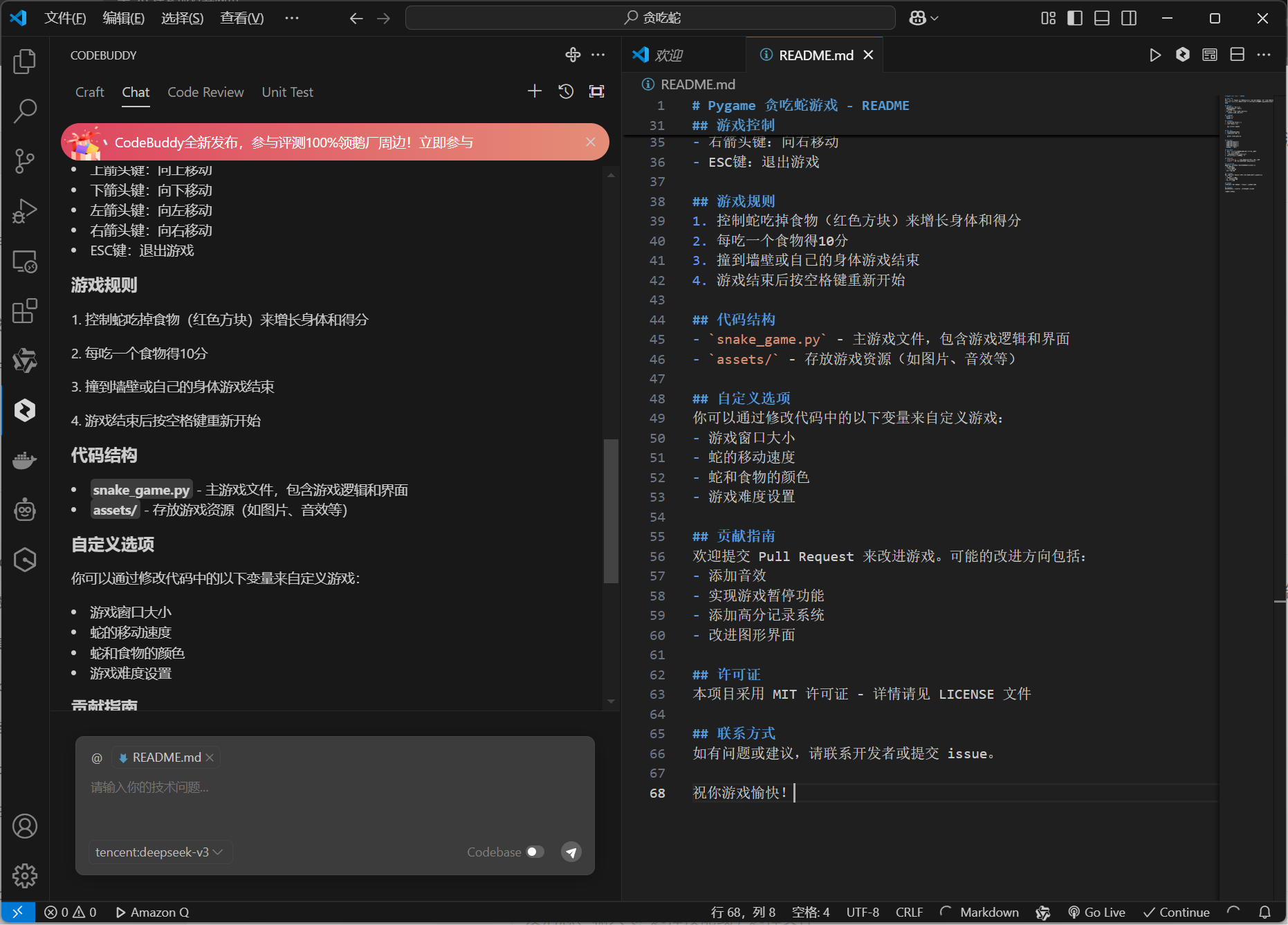Open the tencent:deepseek-v3 model dropdown
The image size is (1288, 925).
pyautogui.click(x=160, y=852)
